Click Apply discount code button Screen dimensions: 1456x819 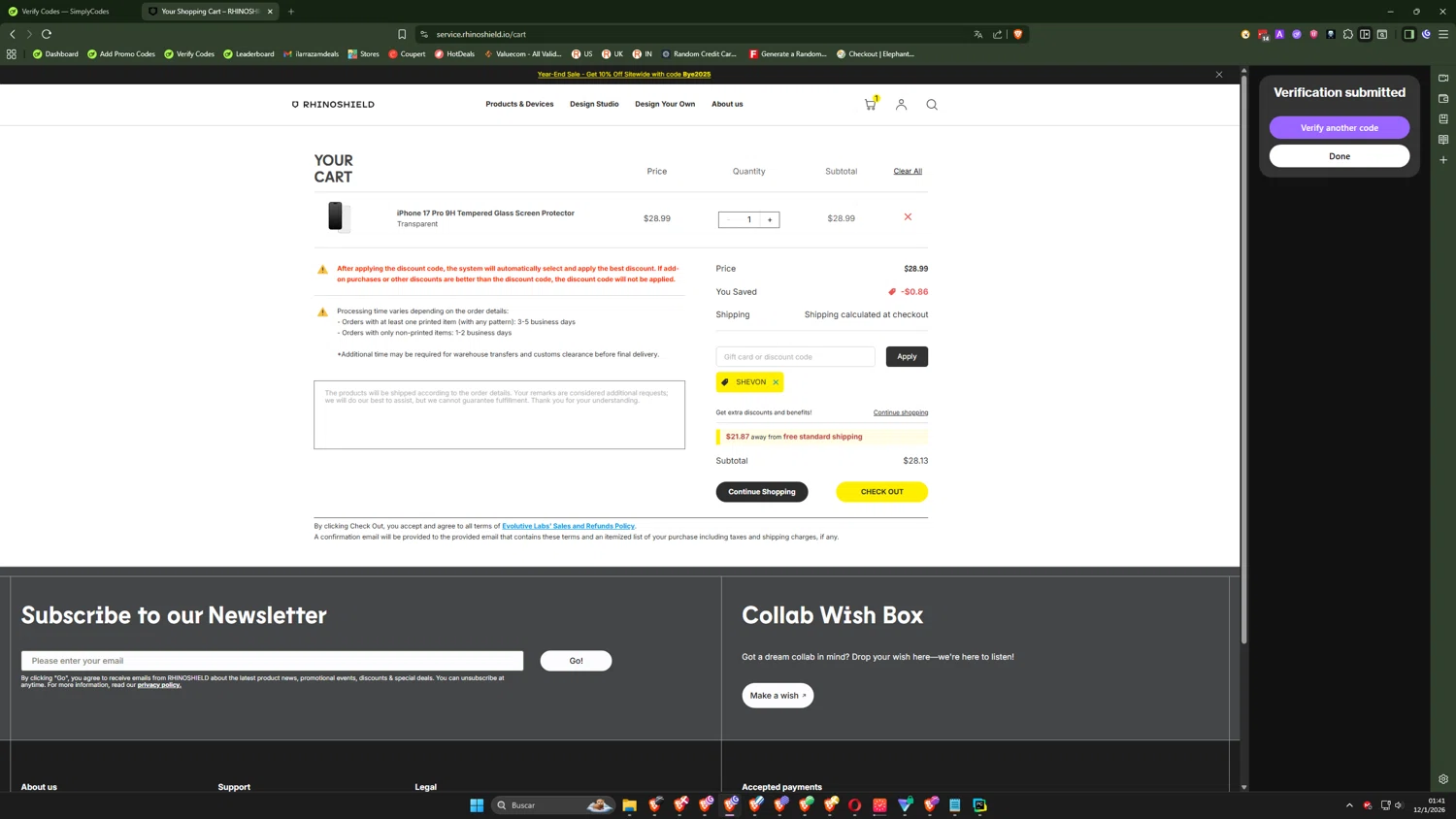(907, 357)
